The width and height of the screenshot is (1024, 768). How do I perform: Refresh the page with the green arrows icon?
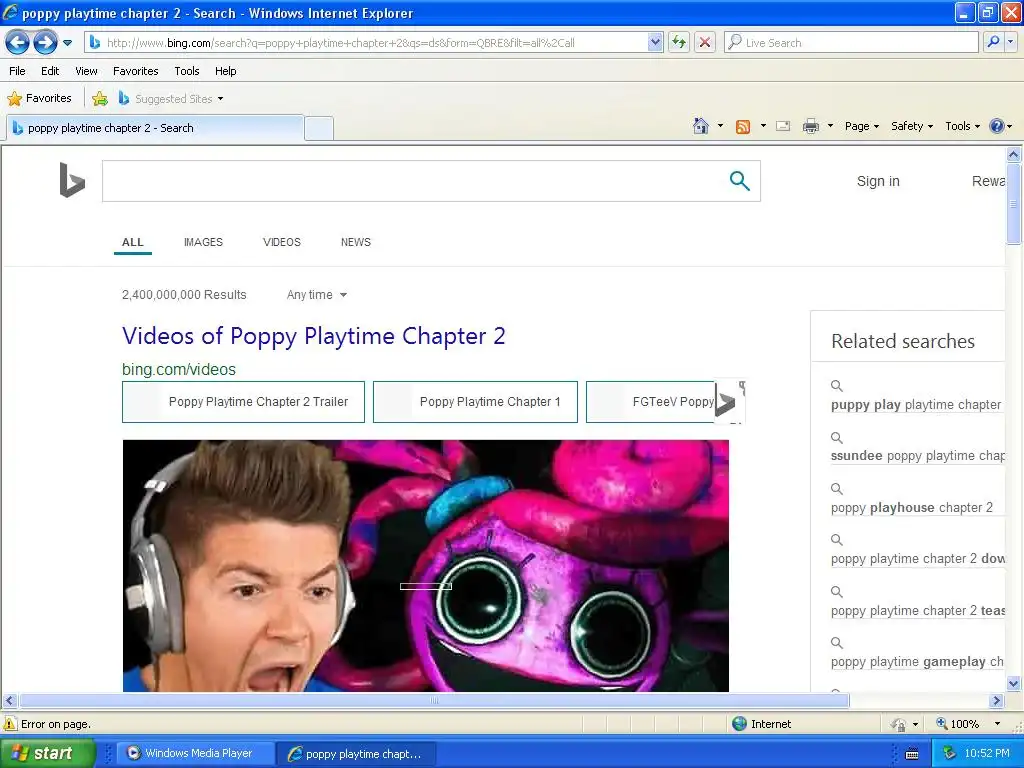679,43
